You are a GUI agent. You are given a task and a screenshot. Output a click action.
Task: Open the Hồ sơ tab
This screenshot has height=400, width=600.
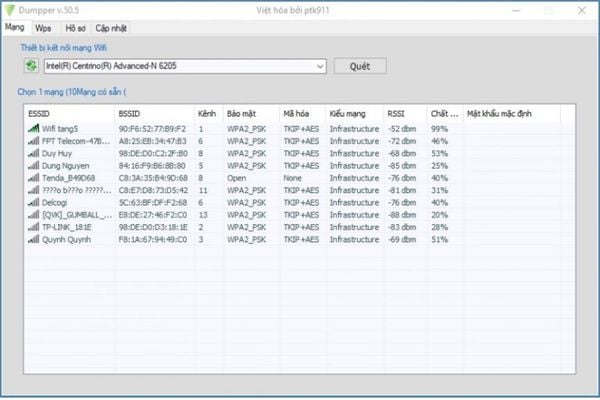[76, 27]
